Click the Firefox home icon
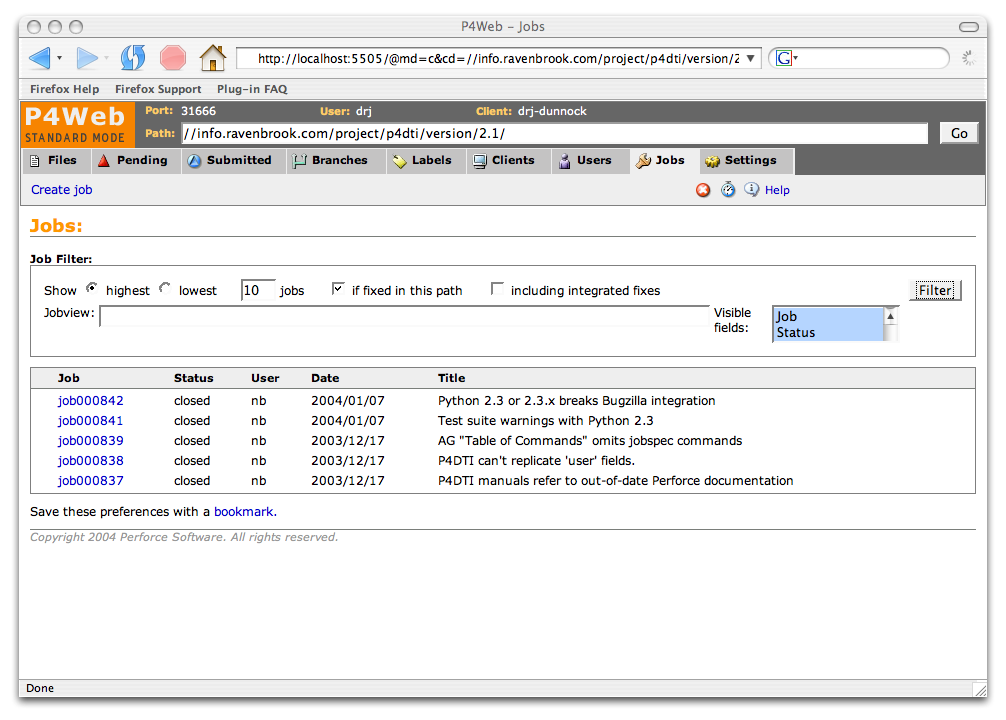The width and height of the screenshot is (1006, 720). 213,58
